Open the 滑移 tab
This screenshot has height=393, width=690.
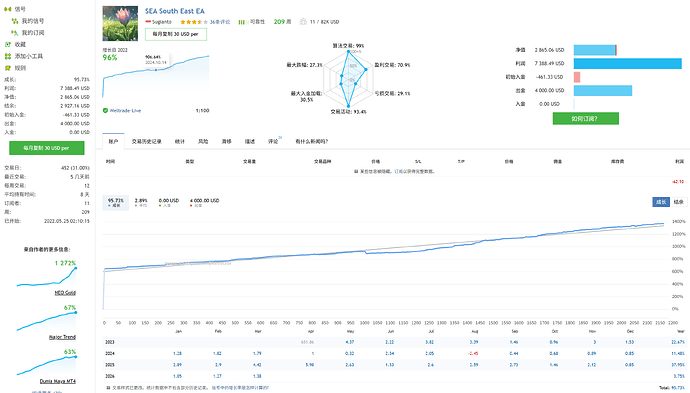pos(226,141)
